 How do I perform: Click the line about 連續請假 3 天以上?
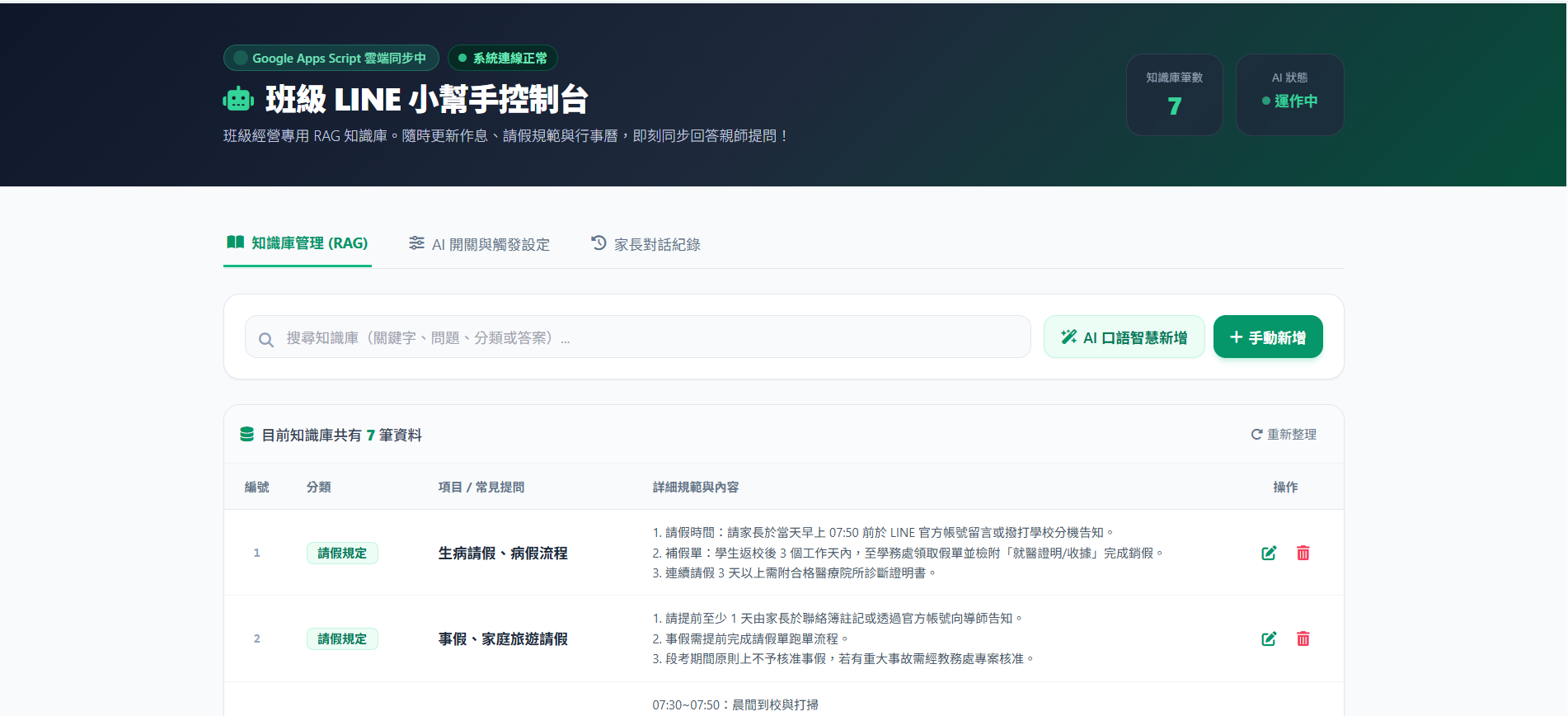(x=794, y=572)
